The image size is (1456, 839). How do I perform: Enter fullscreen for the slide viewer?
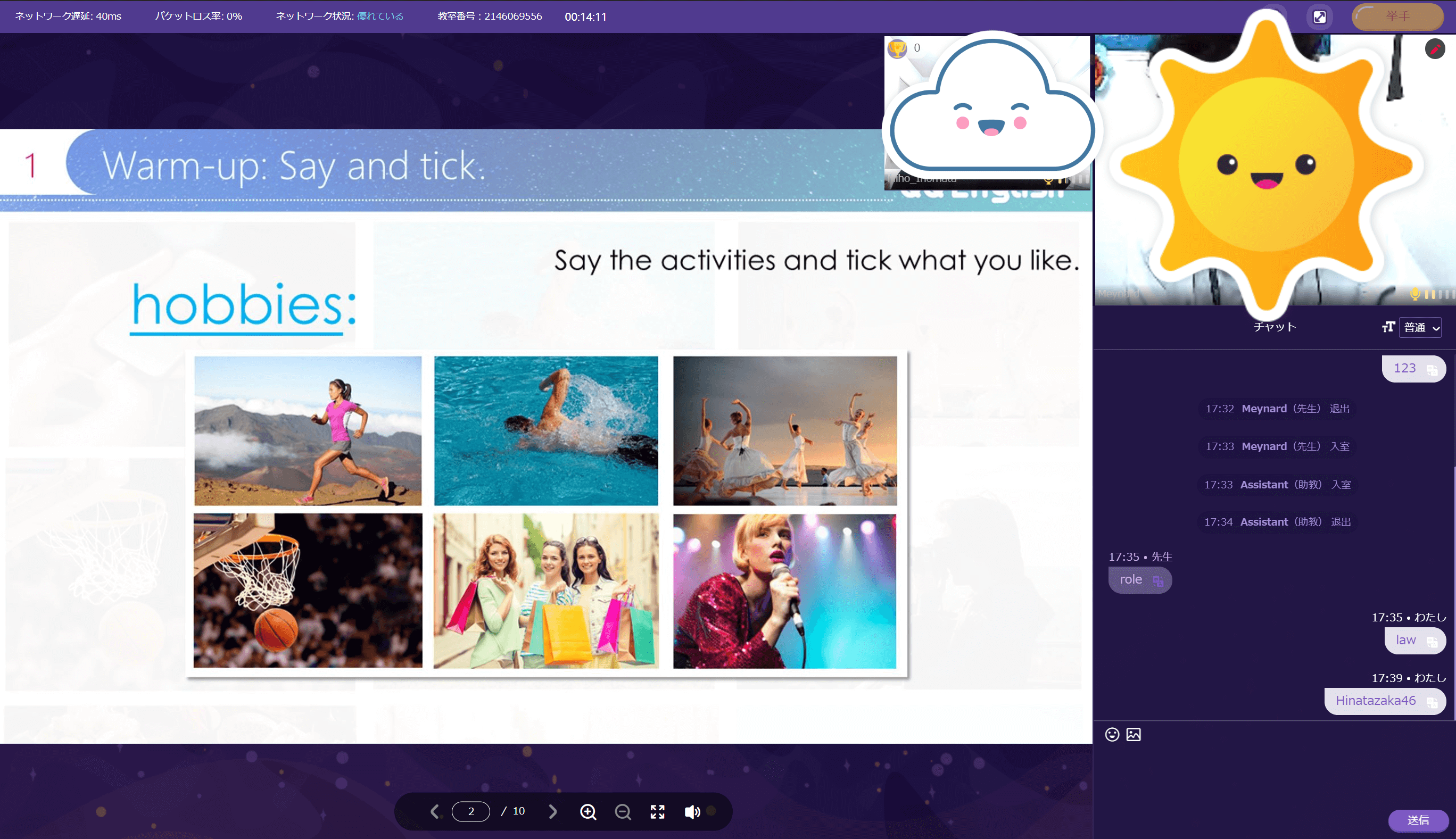657,811
